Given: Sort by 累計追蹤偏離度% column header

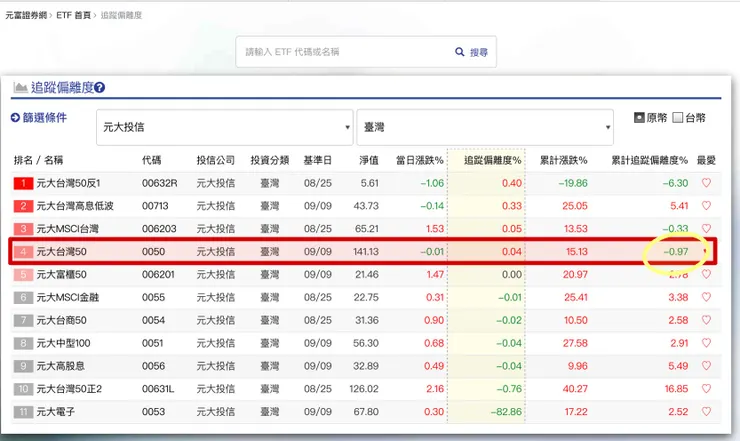Looking at the screenshot, I should (x=650, y=160).
